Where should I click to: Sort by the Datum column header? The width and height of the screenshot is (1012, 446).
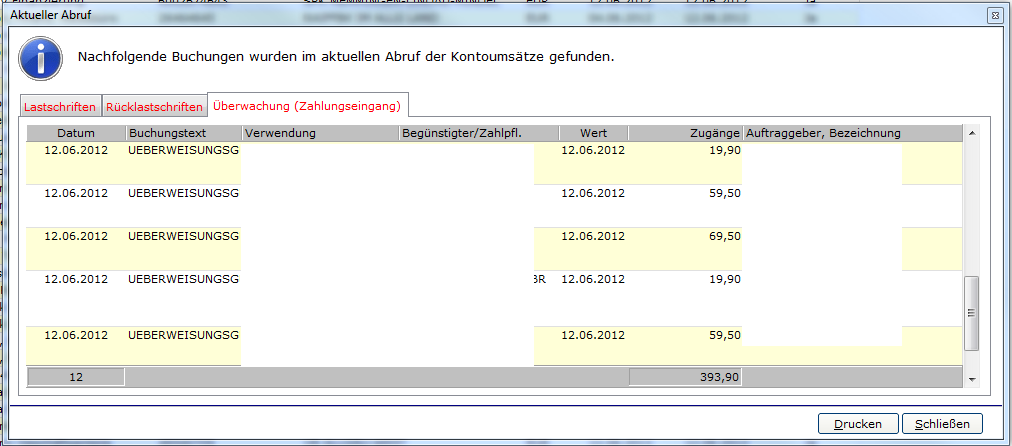click(x=76, y=134)
